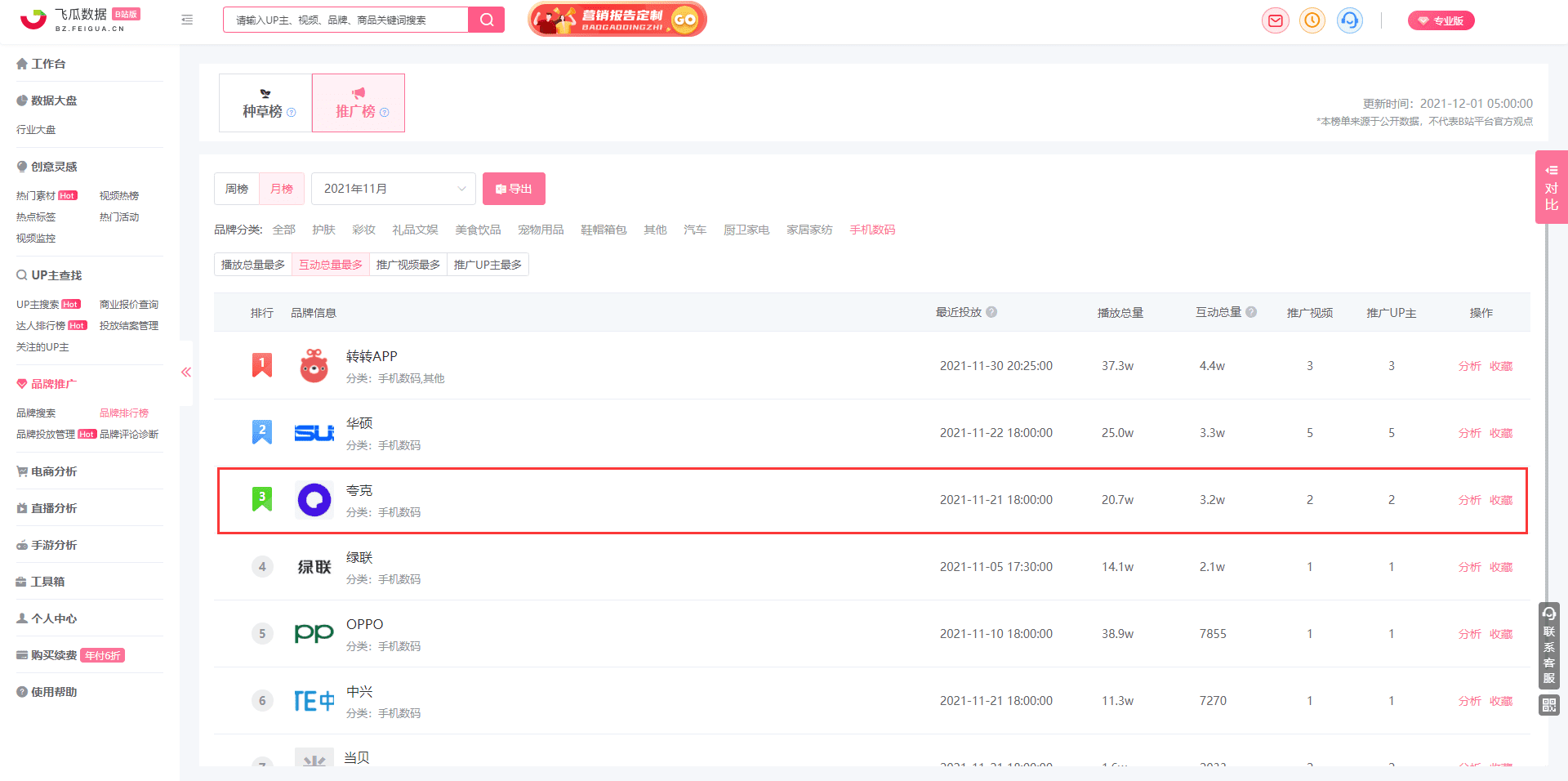Open the mail messages icon
This screenshot has width=1568, height=781.
pos(1275,20)
